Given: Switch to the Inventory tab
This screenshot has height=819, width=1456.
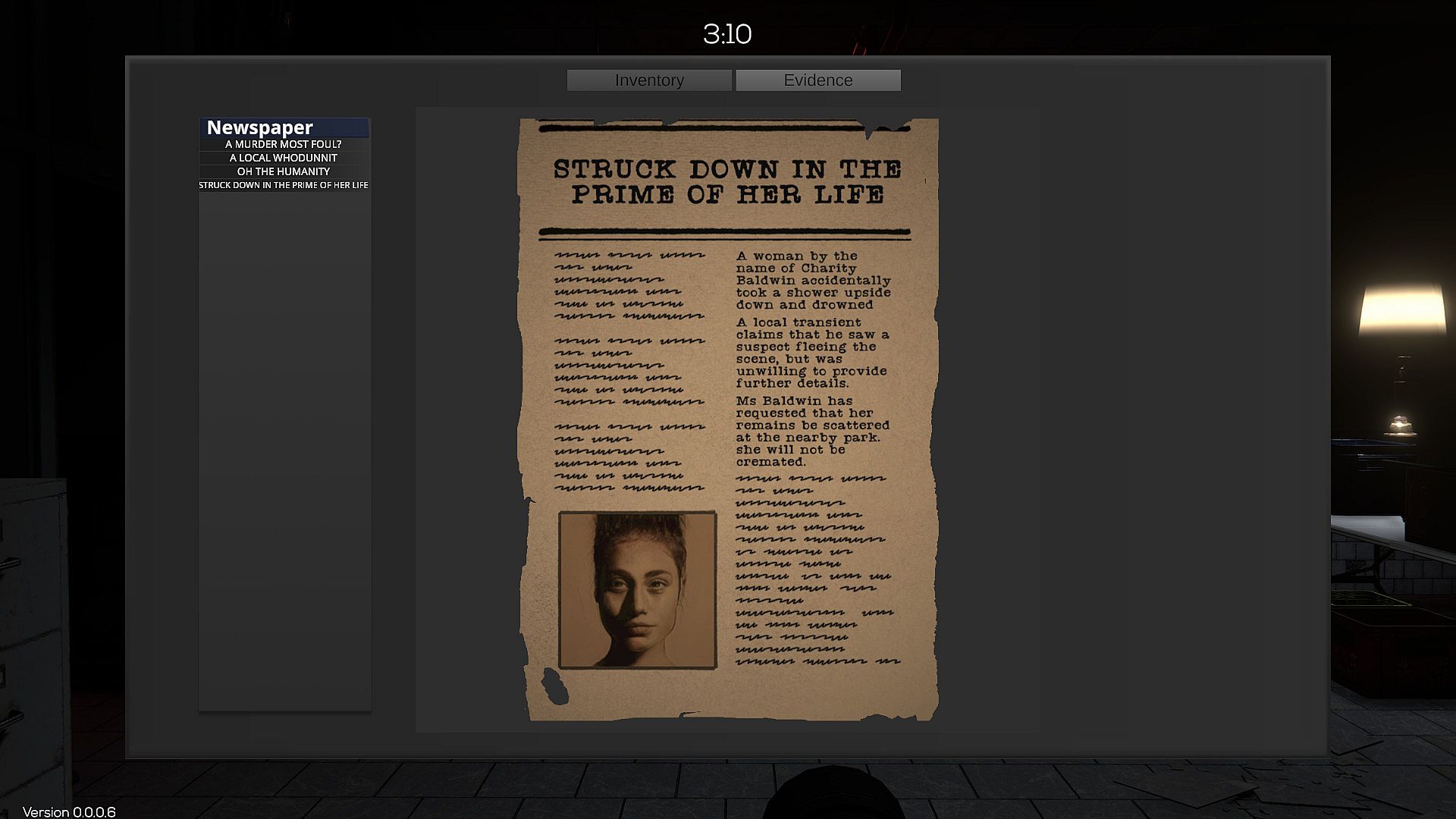Looking at the screenshot, I should click(649, 80).
